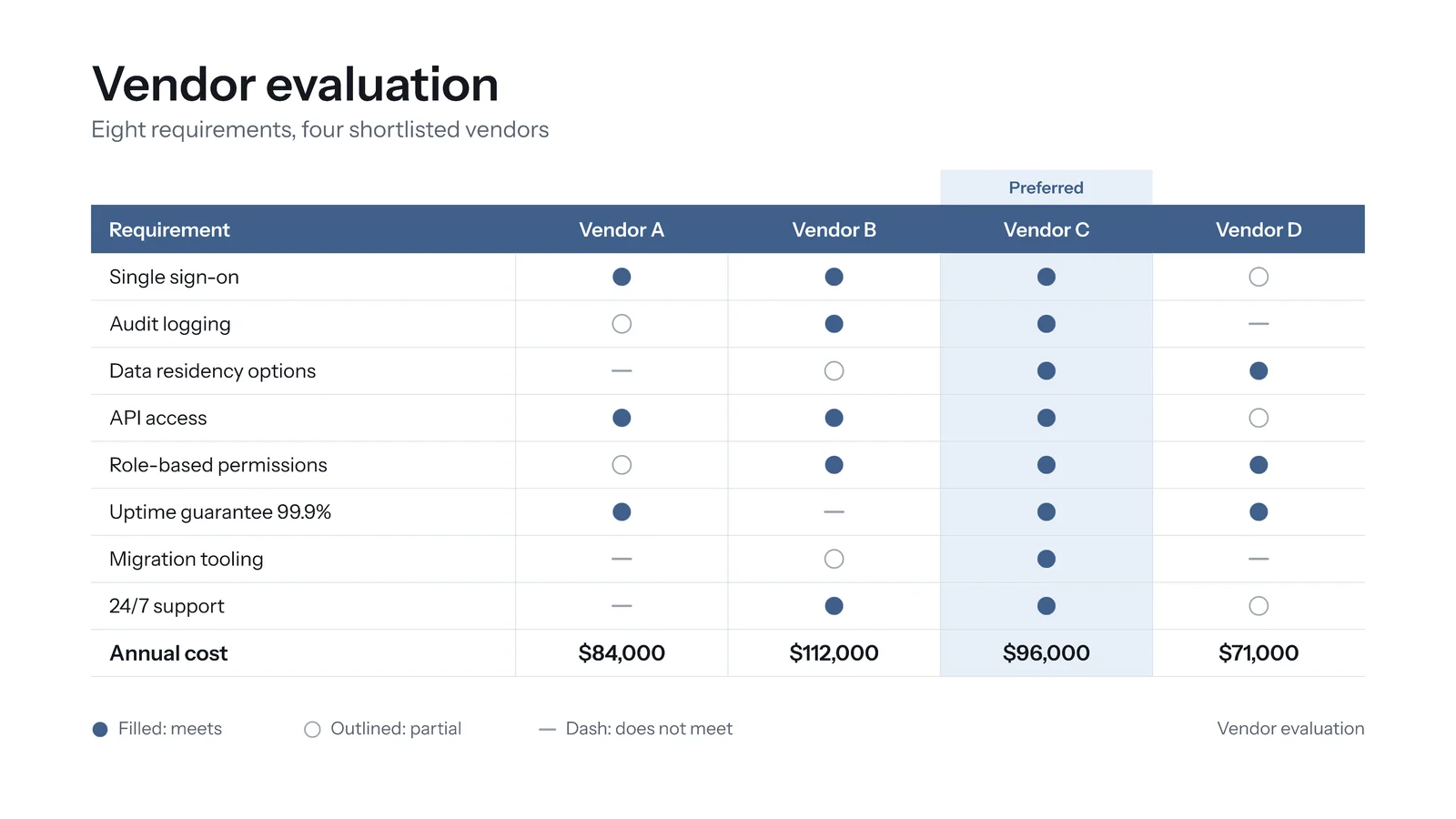Click the 24/7 support row label
The width and height of the screenshot is (1456, 819).
tap(167, 606)
